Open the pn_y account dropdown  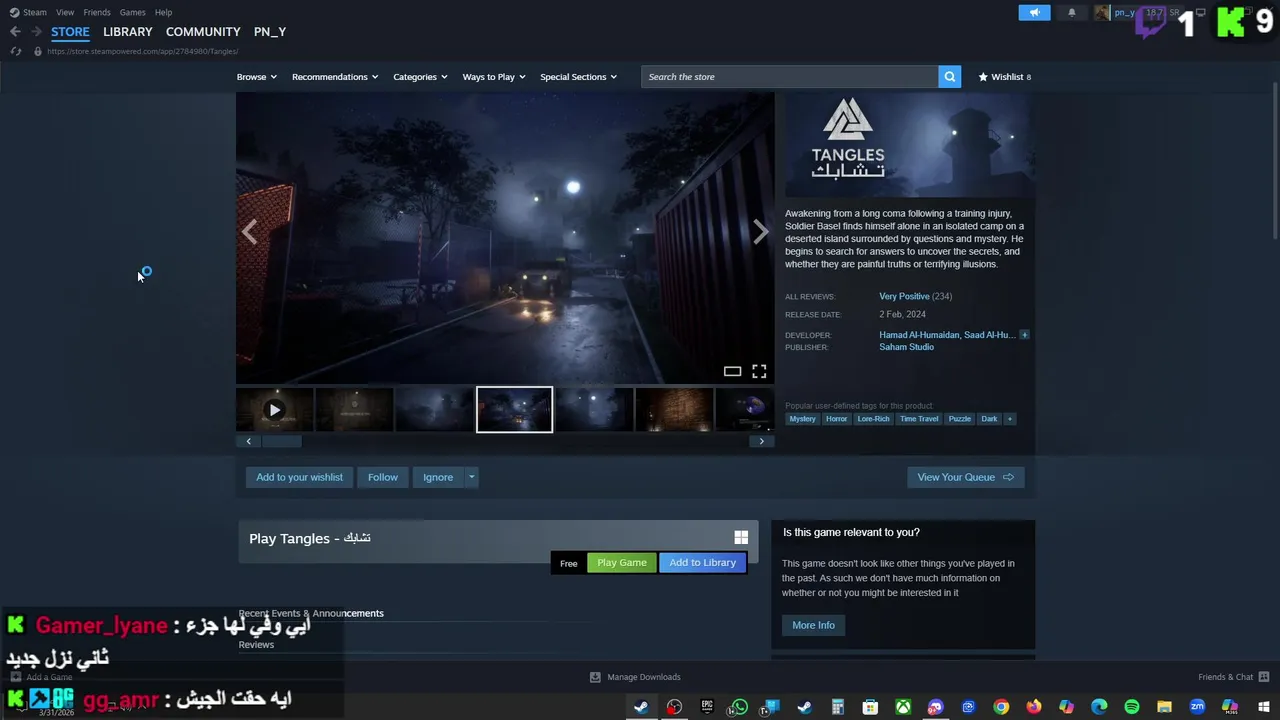(x=1139, y=13)
